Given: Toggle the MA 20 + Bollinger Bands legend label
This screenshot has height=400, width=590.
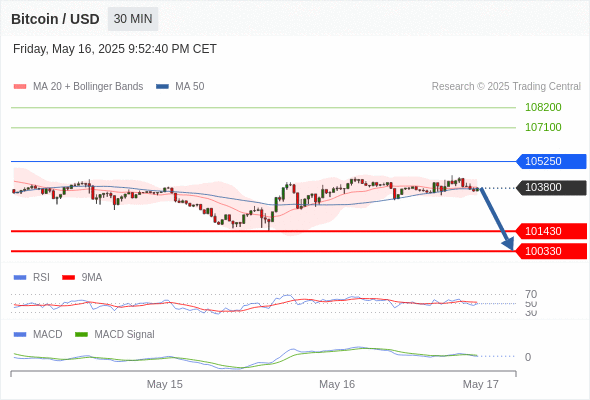Looking at the screenshot, I should (x=88, y=87).
